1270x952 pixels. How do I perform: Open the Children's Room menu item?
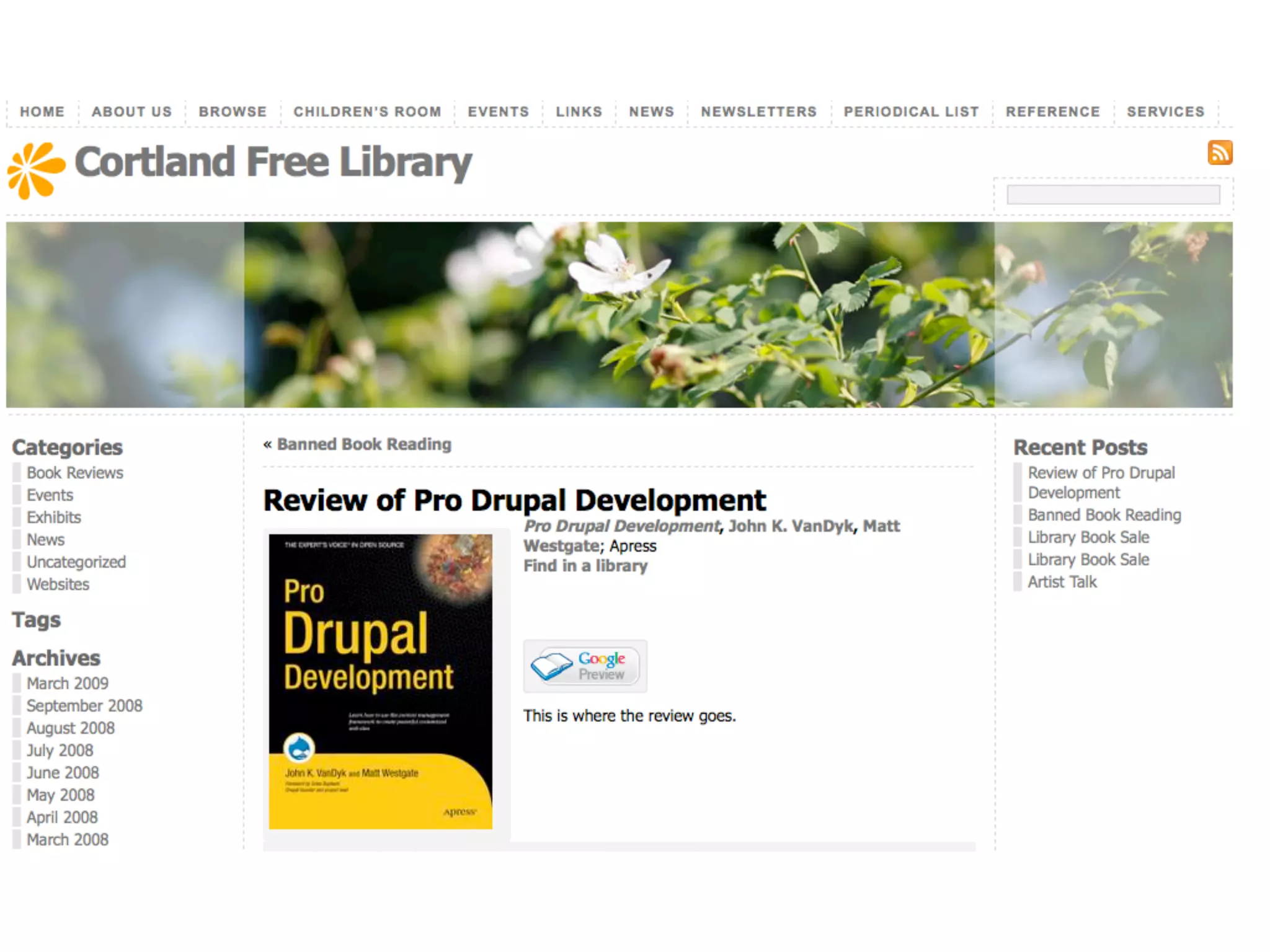367,112
